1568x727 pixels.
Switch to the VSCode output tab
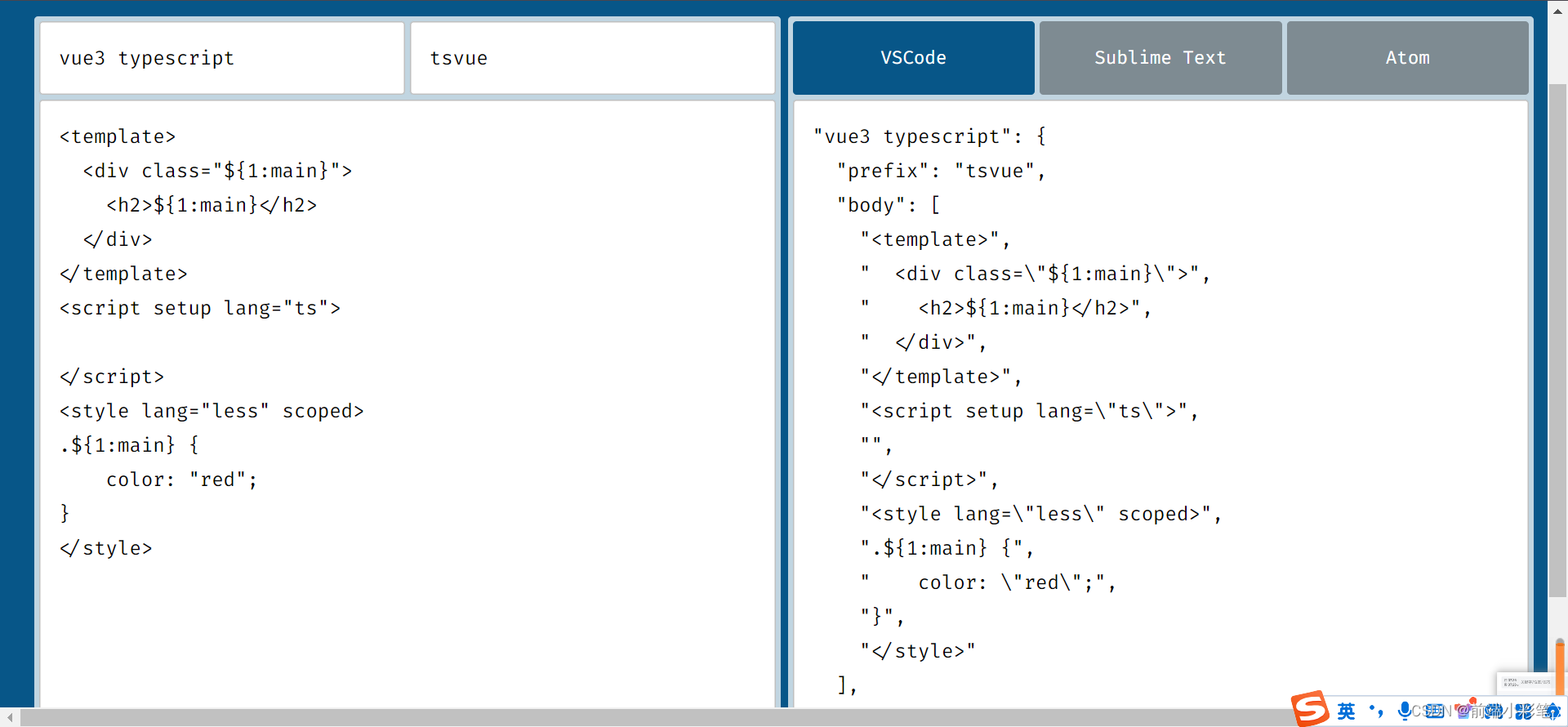click(913, 58)
